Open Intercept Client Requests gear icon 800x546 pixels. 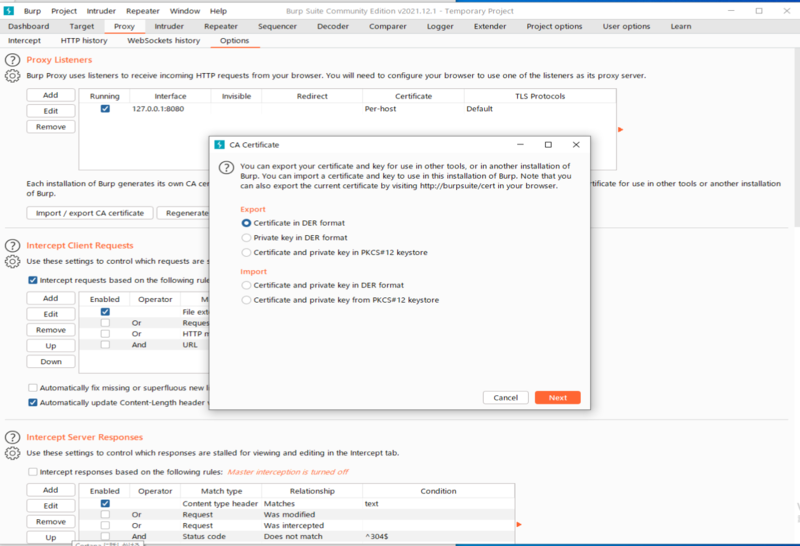[12, 262]
